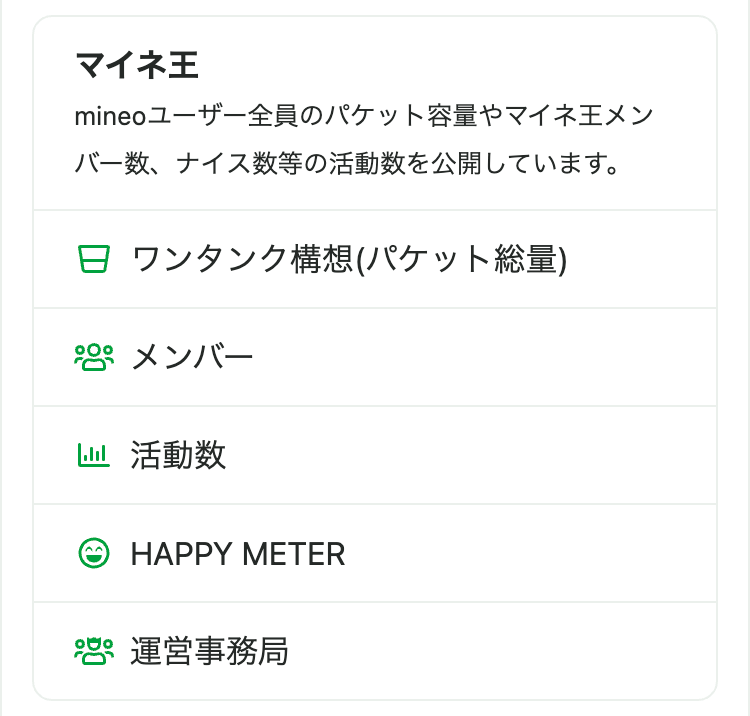
Task: Select the HAPPY METER label
Action: pyautogui.click(x=237, y=554)
